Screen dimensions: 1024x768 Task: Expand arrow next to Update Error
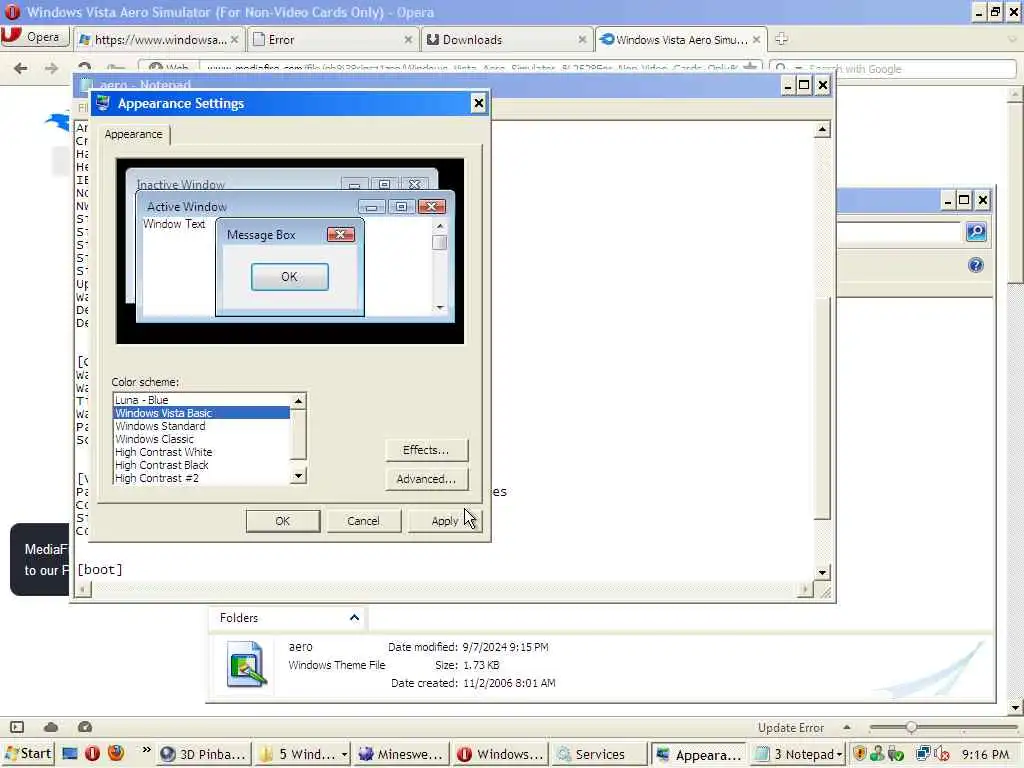(846, 727)
